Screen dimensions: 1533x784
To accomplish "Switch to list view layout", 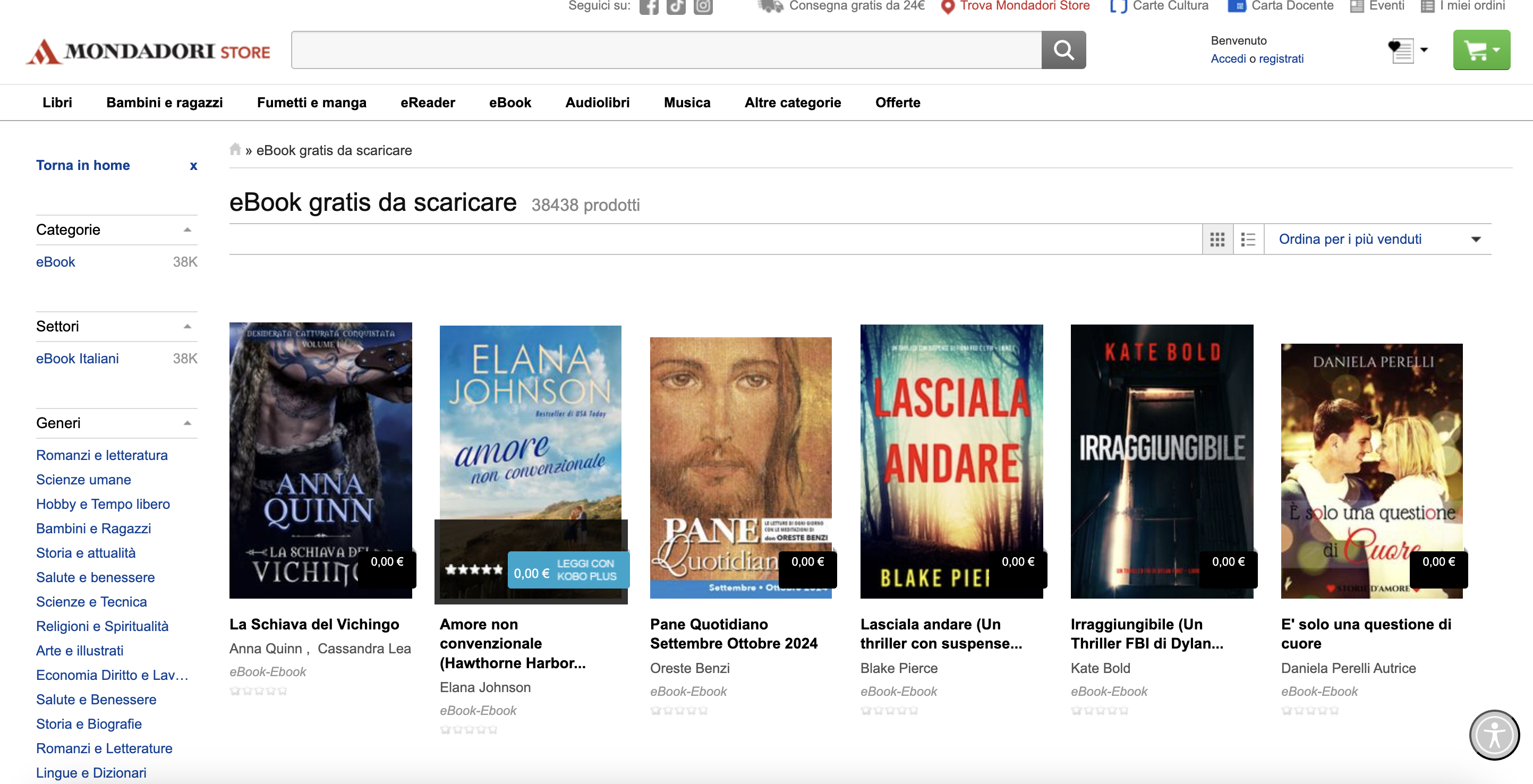I will click(x=1248, y=240).
